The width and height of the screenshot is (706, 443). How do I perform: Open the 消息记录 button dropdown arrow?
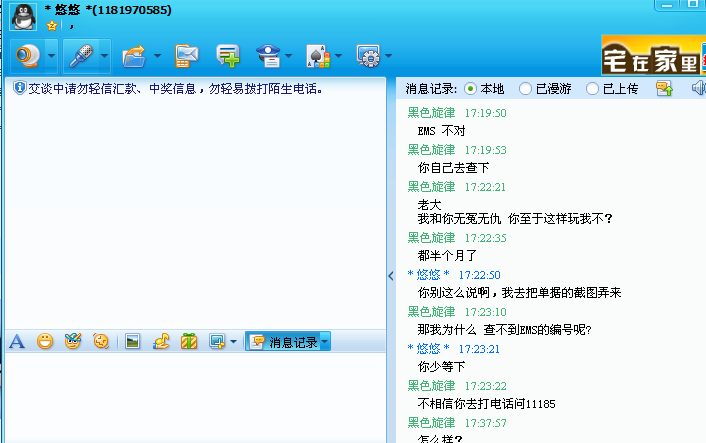(x=325, y=342)
